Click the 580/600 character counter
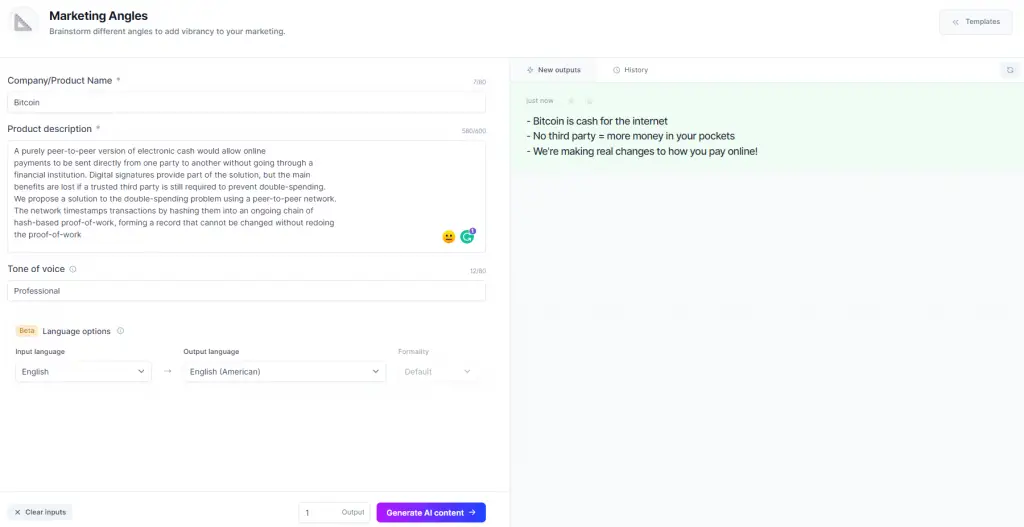1024x527 pixels. coord(474,131)
